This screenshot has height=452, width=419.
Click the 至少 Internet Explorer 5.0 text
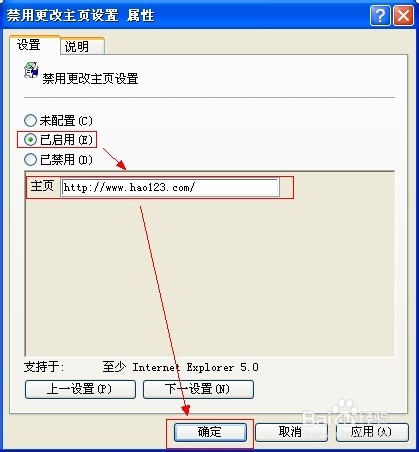tap(180, 367)
